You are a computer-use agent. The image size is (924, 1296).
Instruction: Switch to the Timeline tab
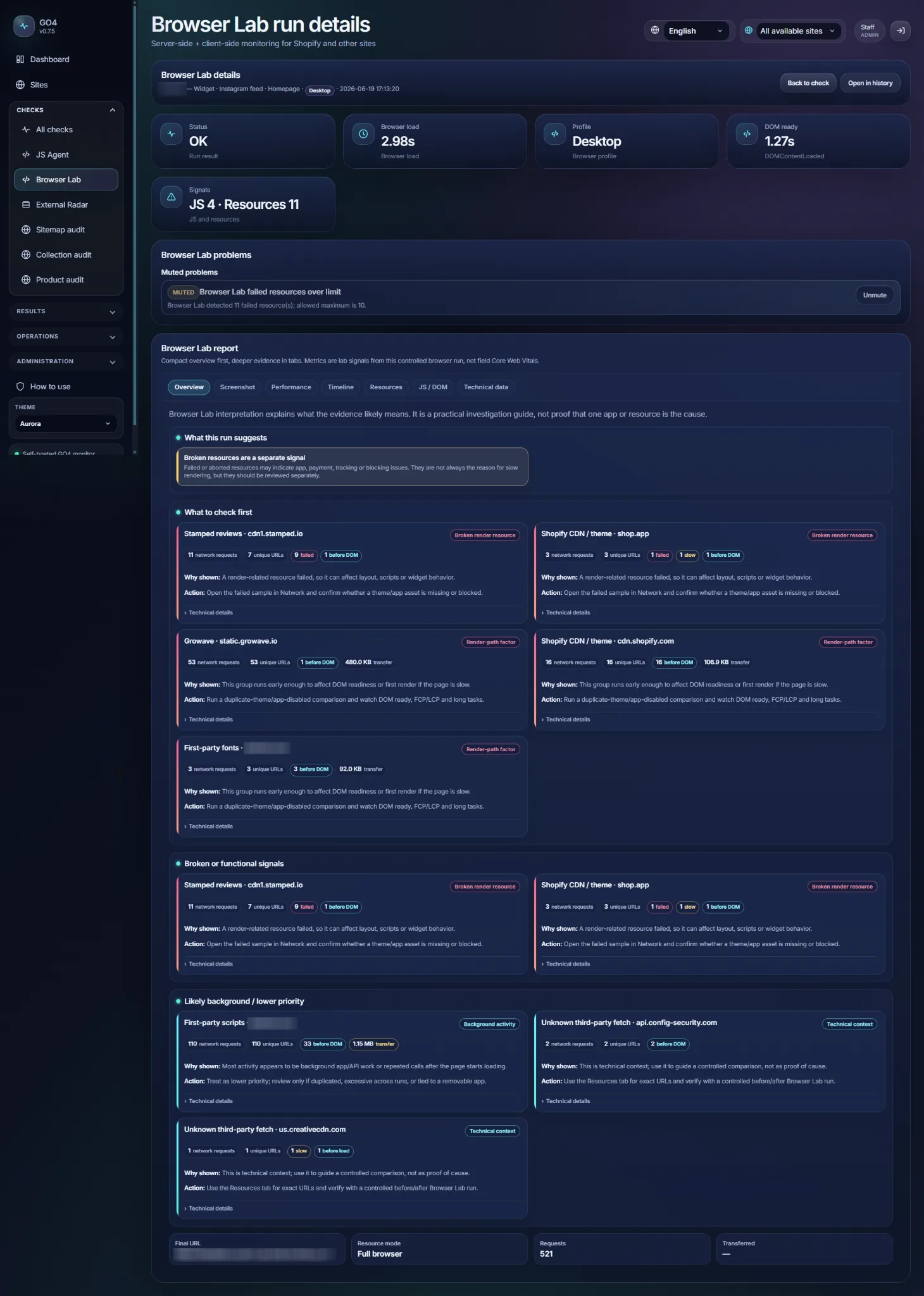coord(340,387)
